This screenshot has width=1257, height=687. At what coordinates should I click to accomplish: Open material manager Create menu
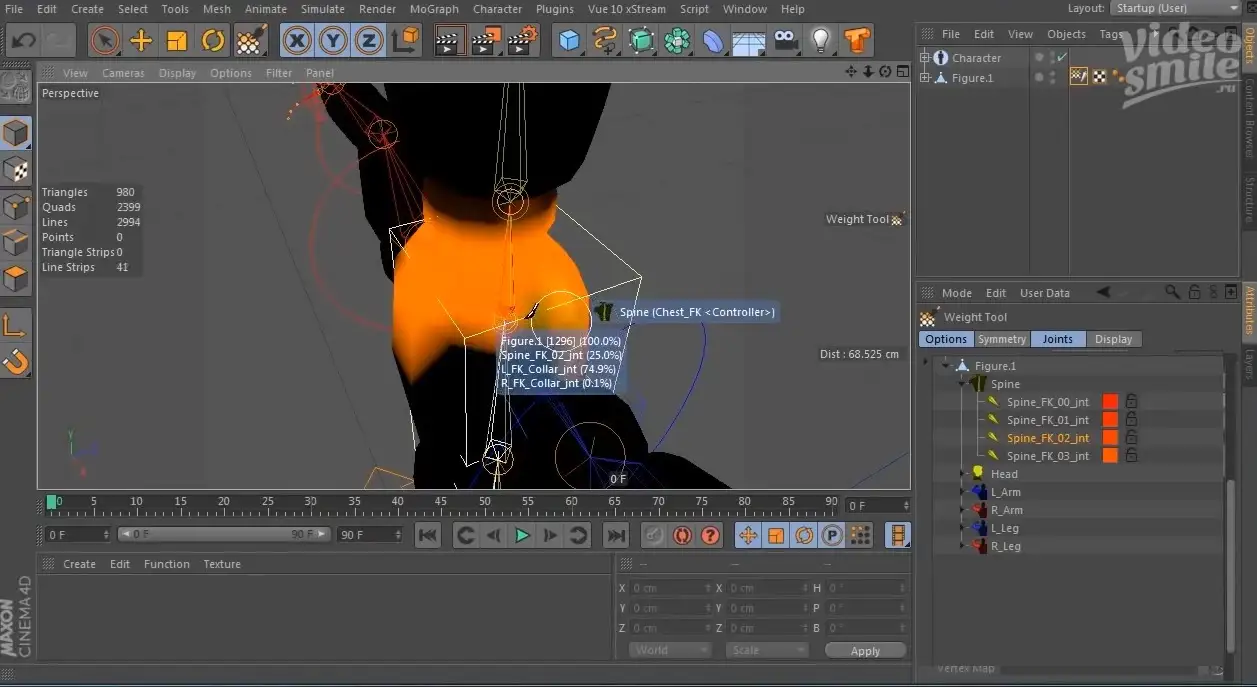click(x=79, y=564)
